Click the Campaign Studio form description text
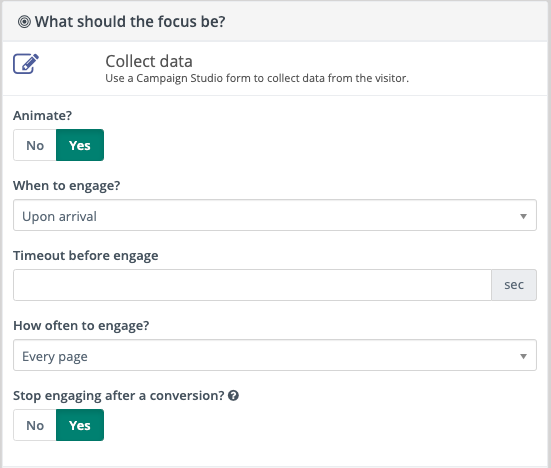Image resolution: width=551 pixels, height=468 pixels. click(257, 78)
